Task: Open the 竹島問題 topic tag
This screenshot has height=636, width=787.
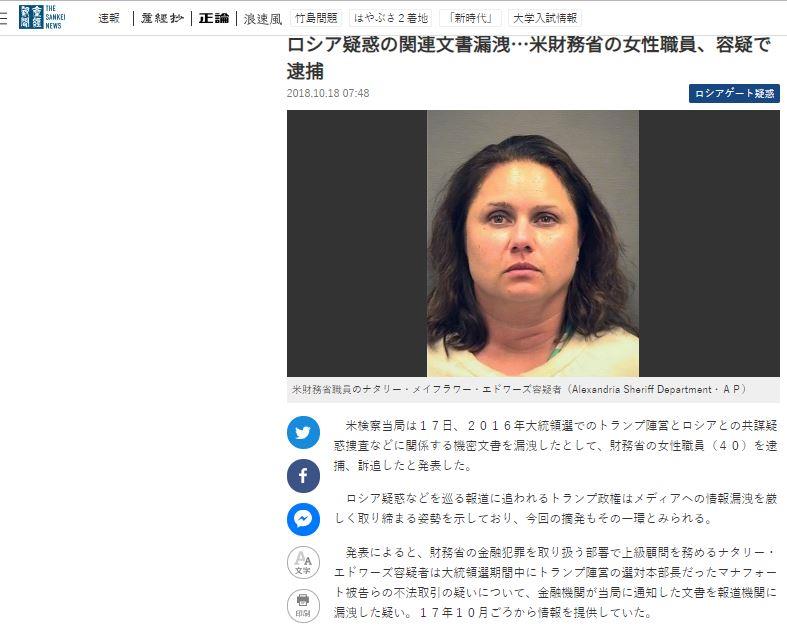Action: (x=316, y=19)
